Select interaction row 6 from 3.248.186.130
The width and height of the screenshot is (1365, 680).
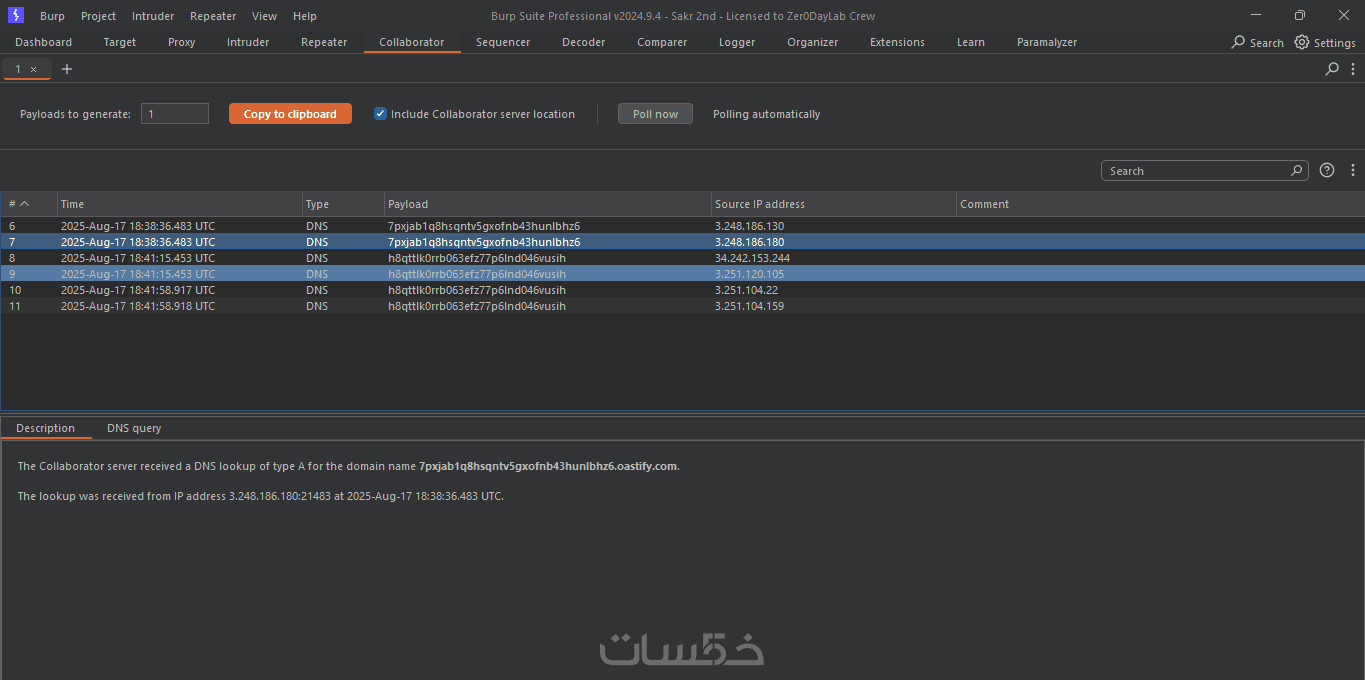[682, 226]
